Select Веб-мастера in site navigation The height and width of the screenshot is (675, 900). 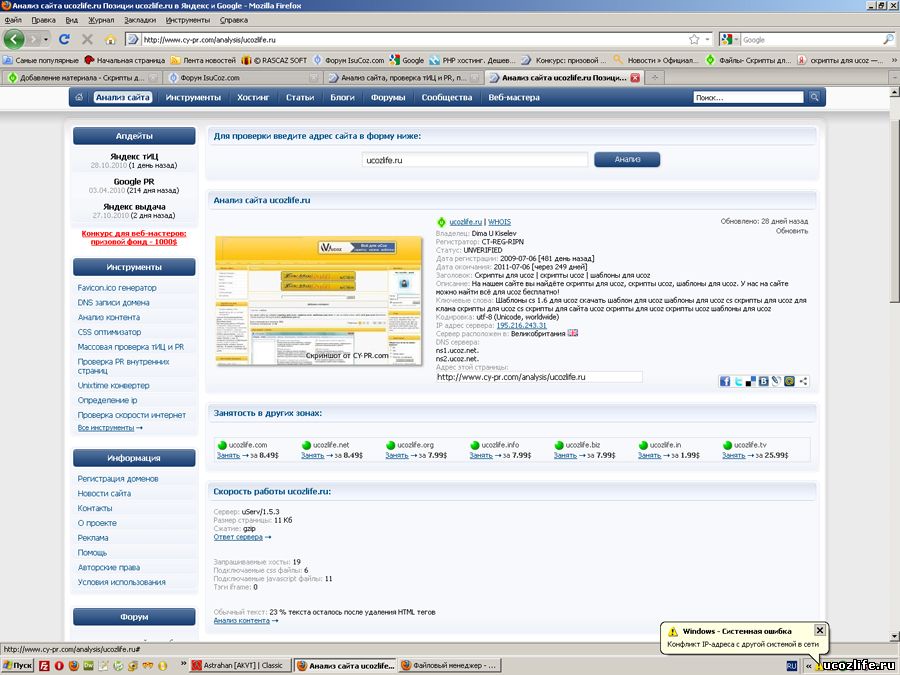514,98
